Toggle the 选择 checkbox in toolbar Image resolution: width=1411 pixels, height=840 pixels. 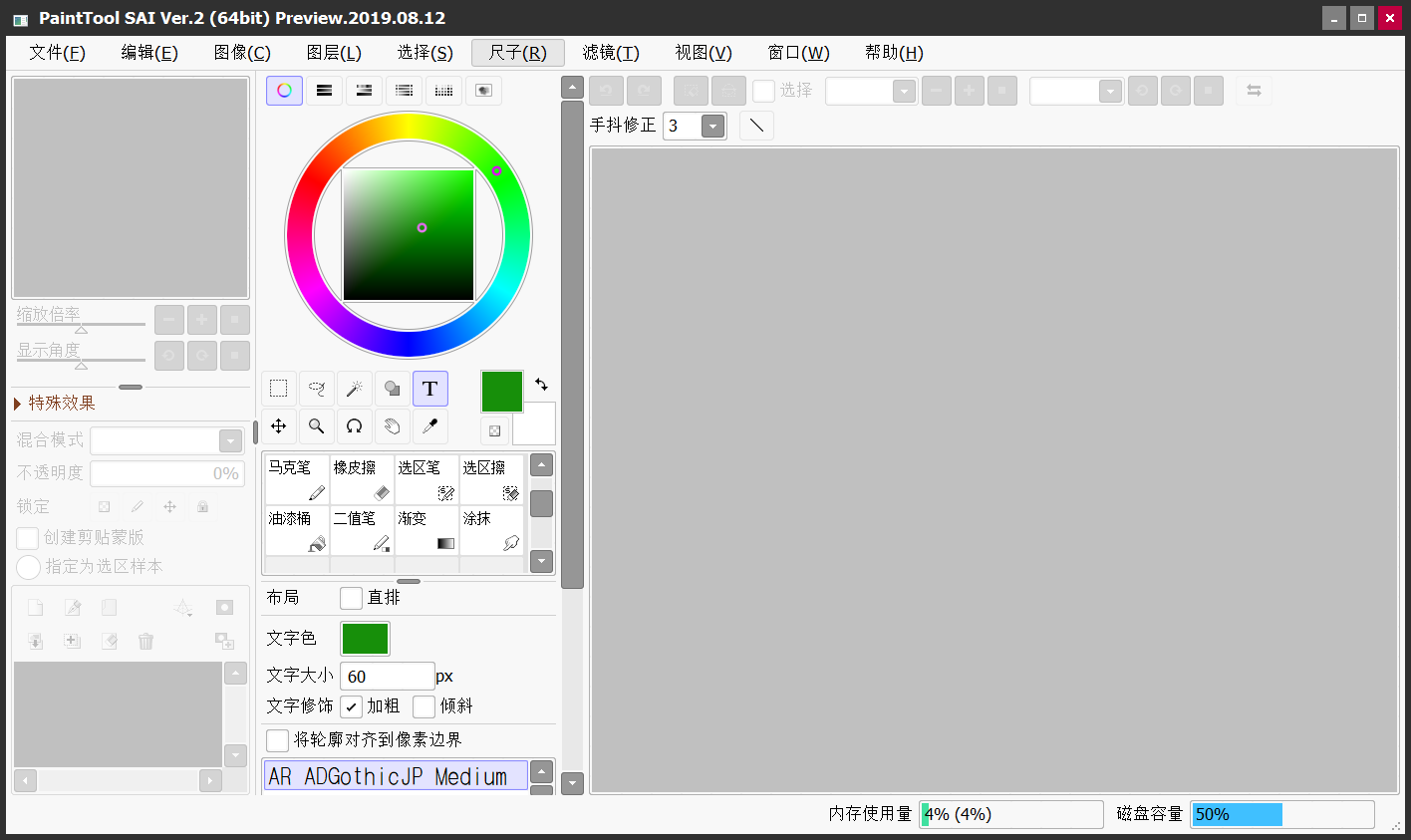763,91
